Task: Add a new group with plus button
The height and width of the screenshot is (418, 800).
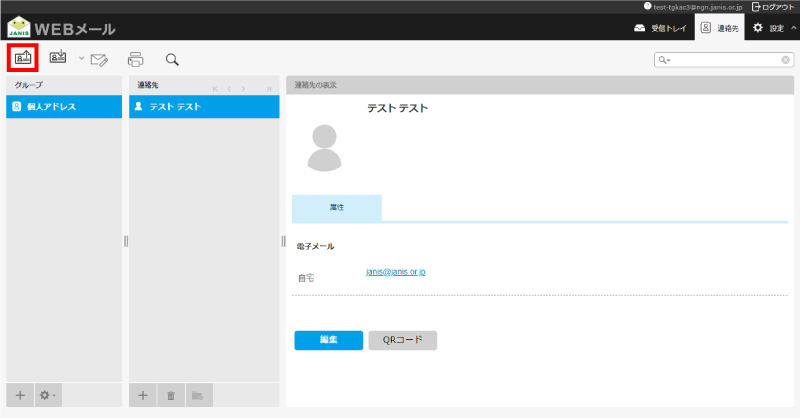Action: click(x=20, y=395)
